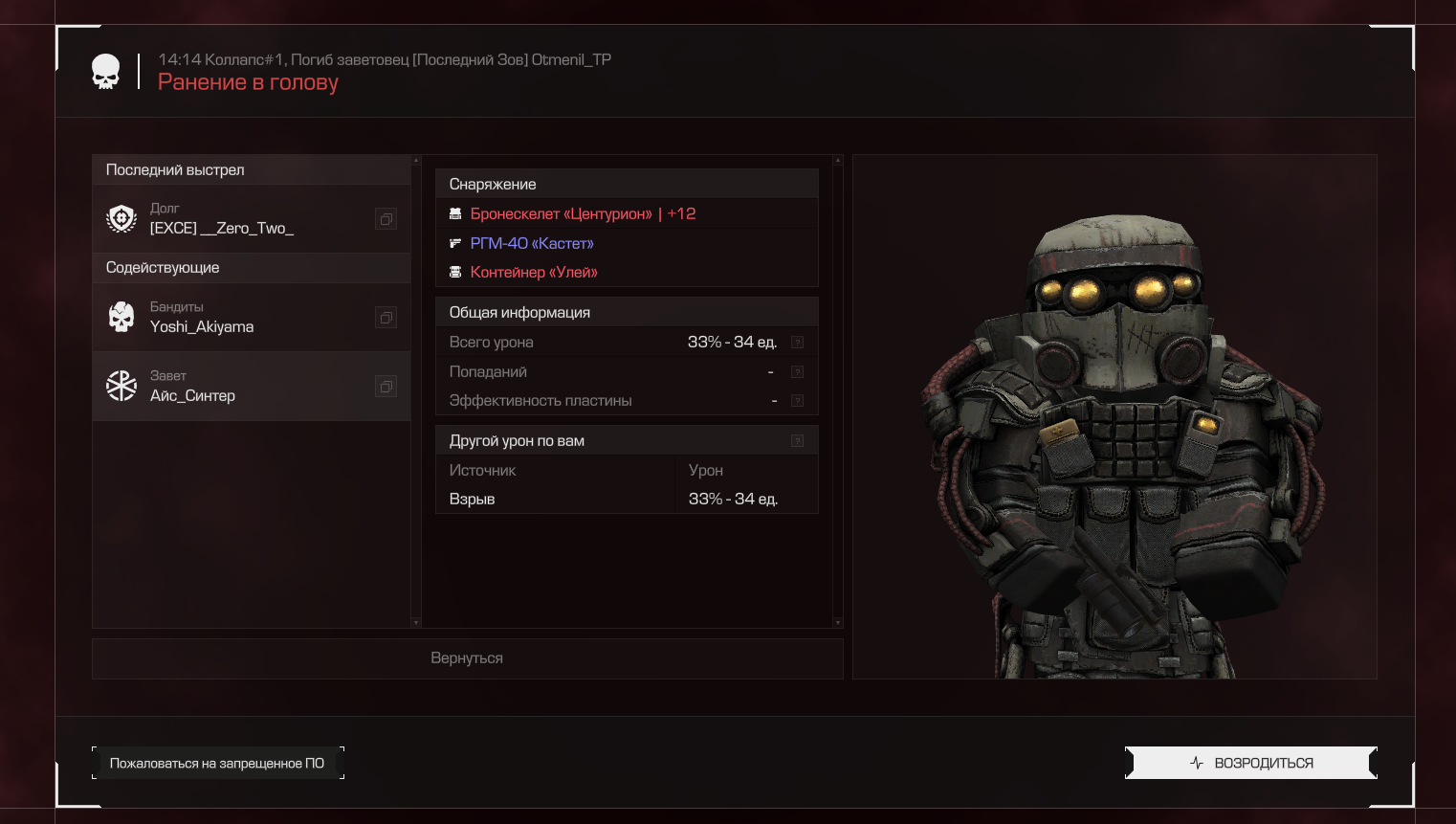Click up arrow of middle panel scrollbar
This screenshot has width=1456, height=824.
[x=838, y=160]
